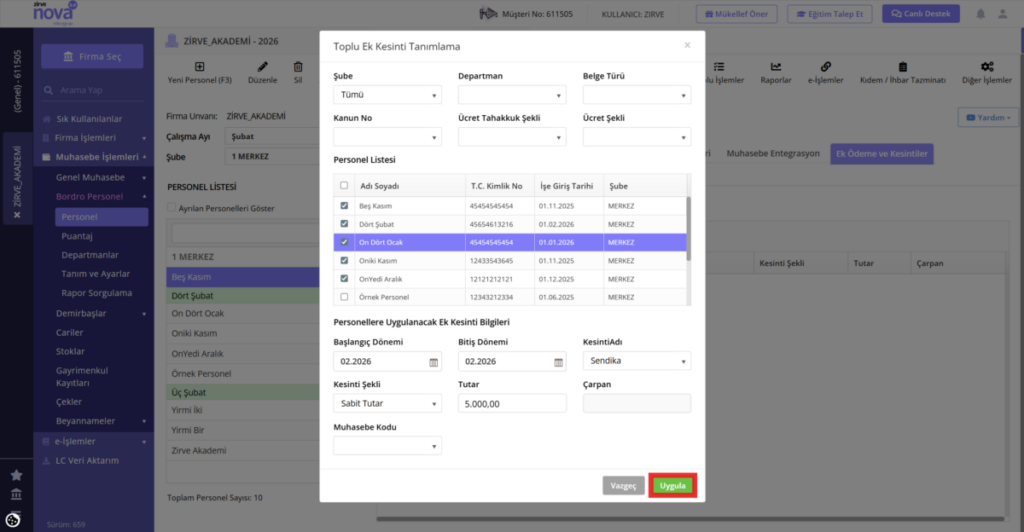Toggle Ayrılan Personelleri Göster checkbox
This screenshot has width=1024, height=532.
point(172,208)
